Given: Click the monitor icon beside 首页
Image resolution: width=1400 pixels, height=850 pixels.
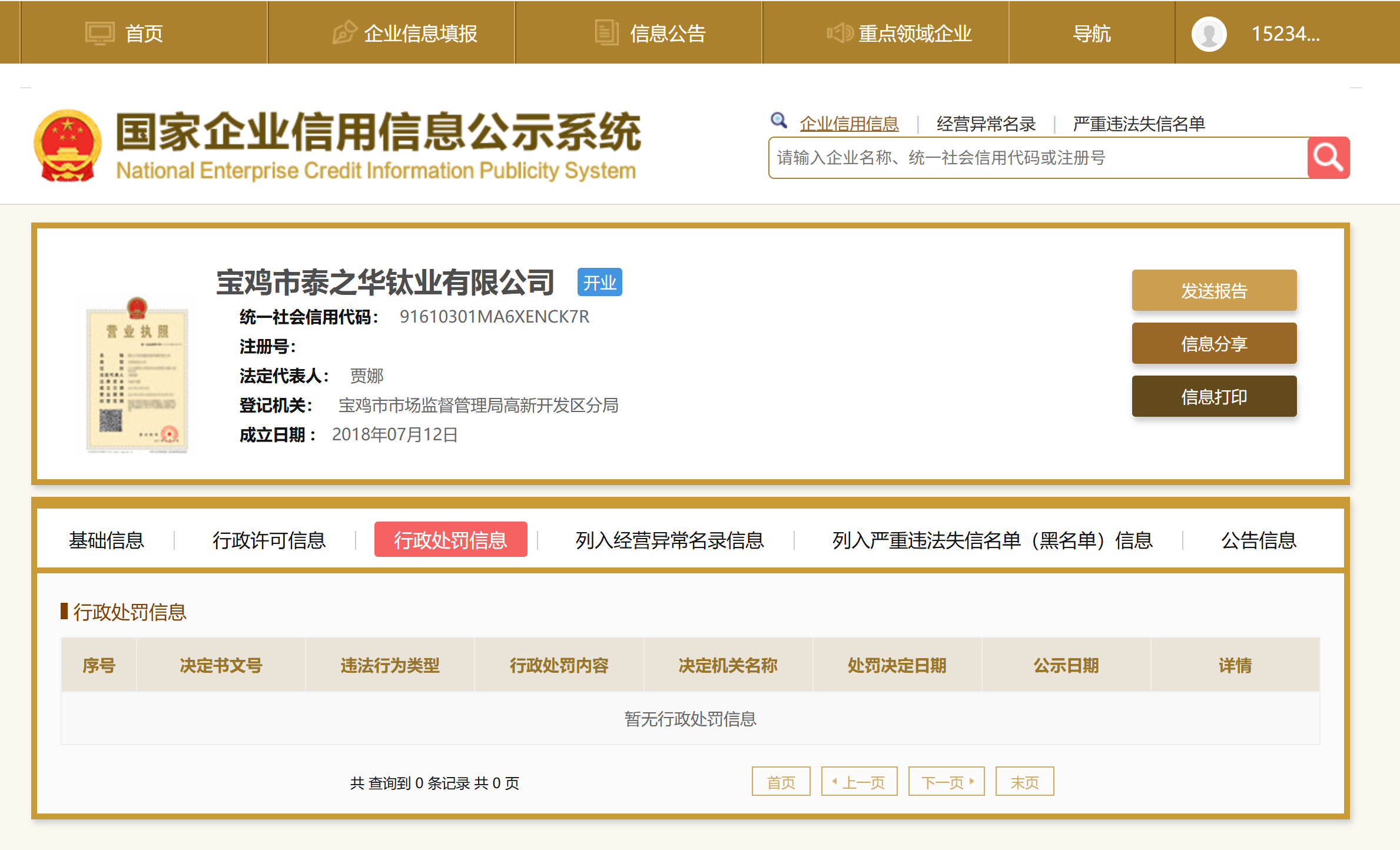Looking at the screenshot, I should tap(99, 34).
